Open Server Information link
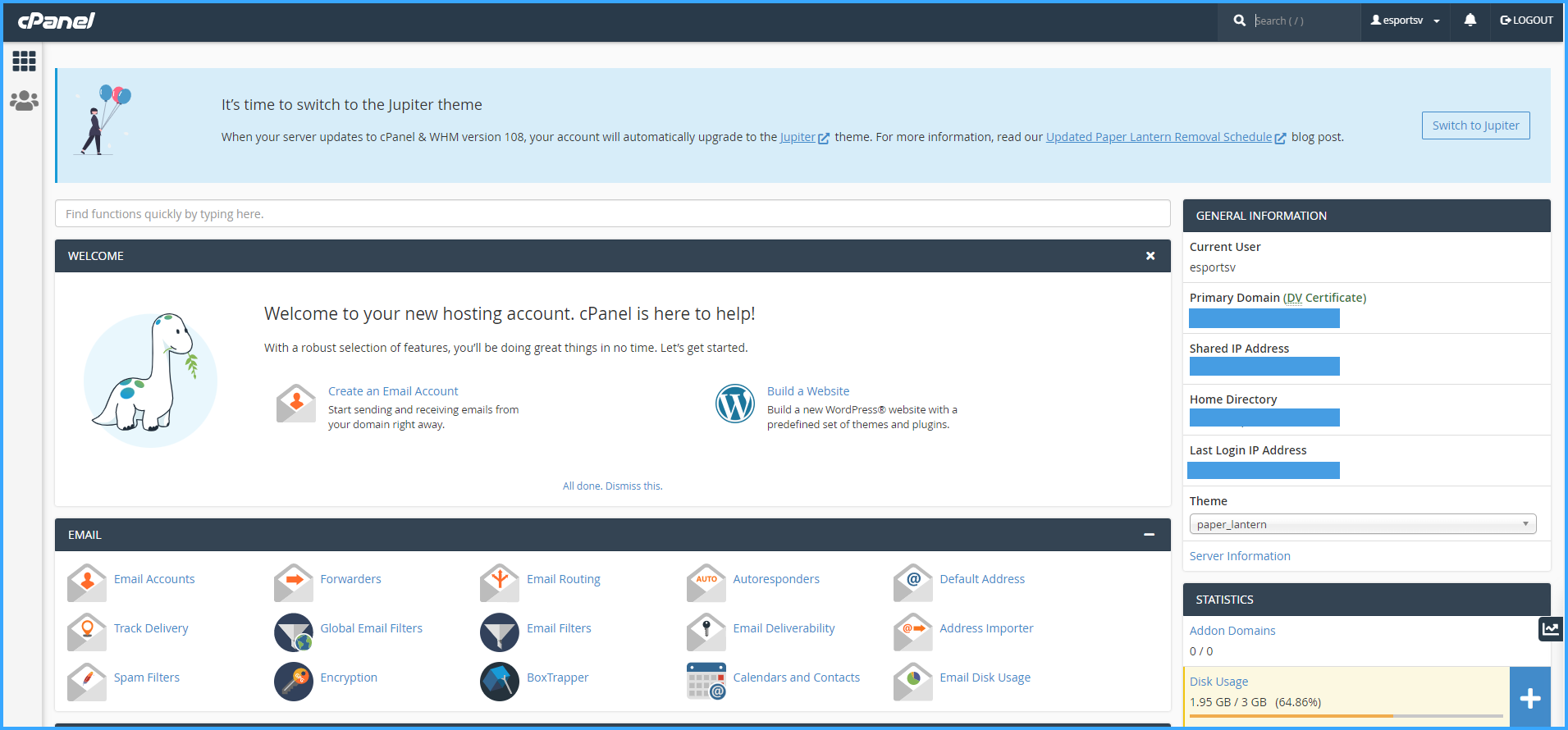The height and width of the screenshot is (730, 1568). point(1240,556)
